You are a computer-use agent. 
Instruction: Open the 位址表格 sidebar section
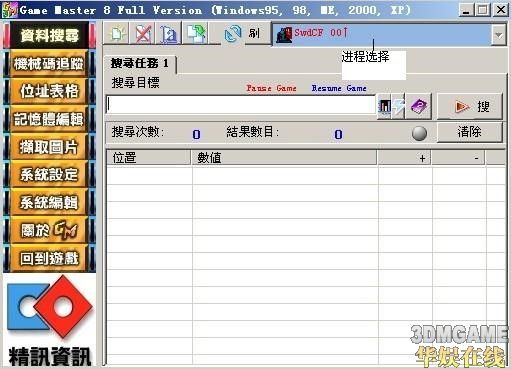49,91
